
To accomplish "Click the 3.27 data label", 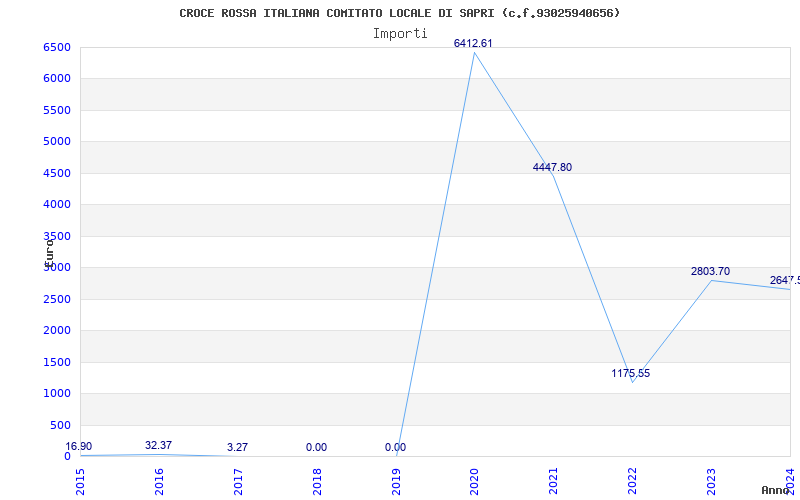I will click(x=237, y=447).
